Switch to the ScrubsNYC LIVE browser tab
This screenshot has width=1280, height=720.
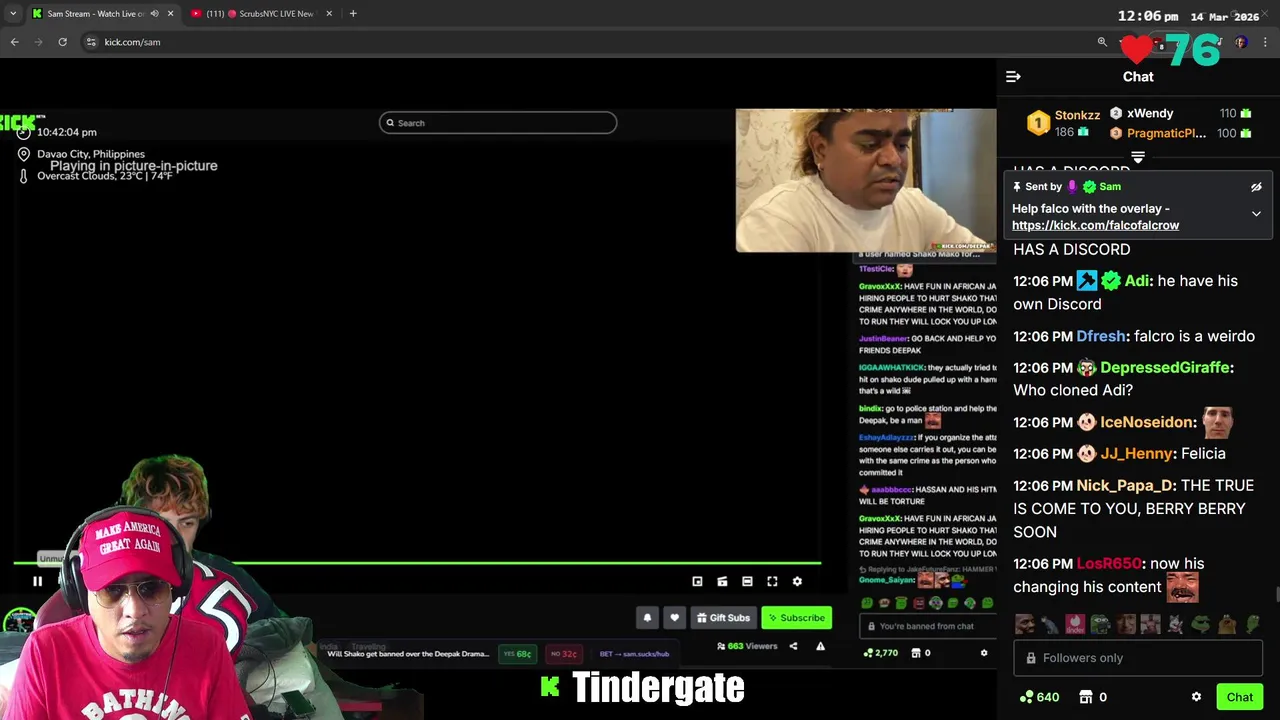[260, 14]
